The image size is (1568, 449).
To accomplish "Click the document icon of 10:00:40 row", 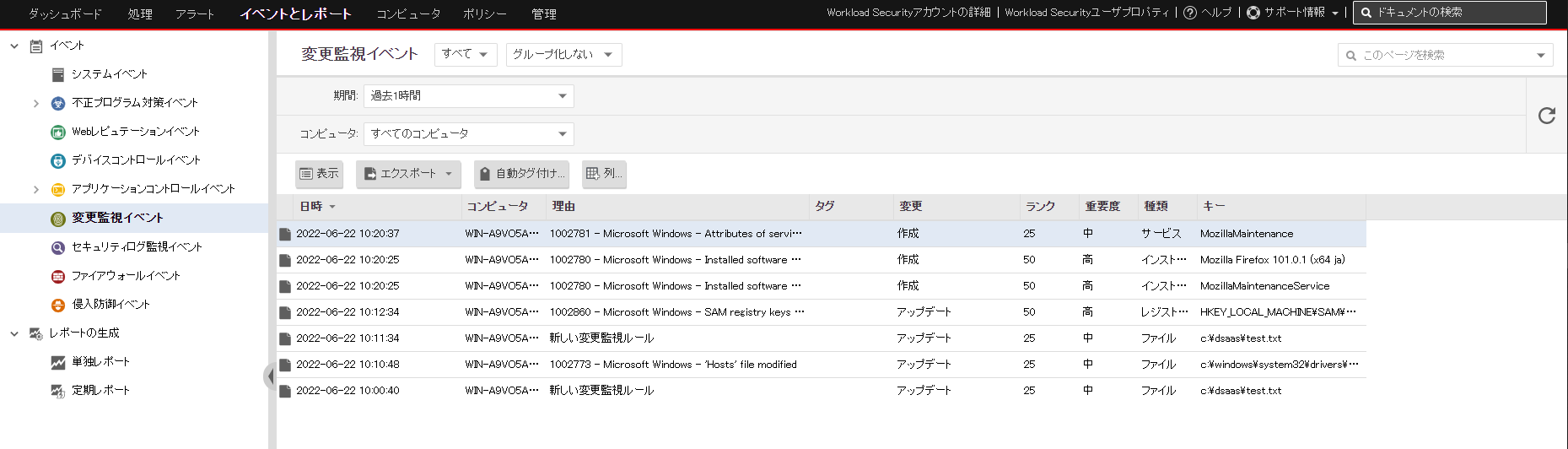I will coord(285,391).
